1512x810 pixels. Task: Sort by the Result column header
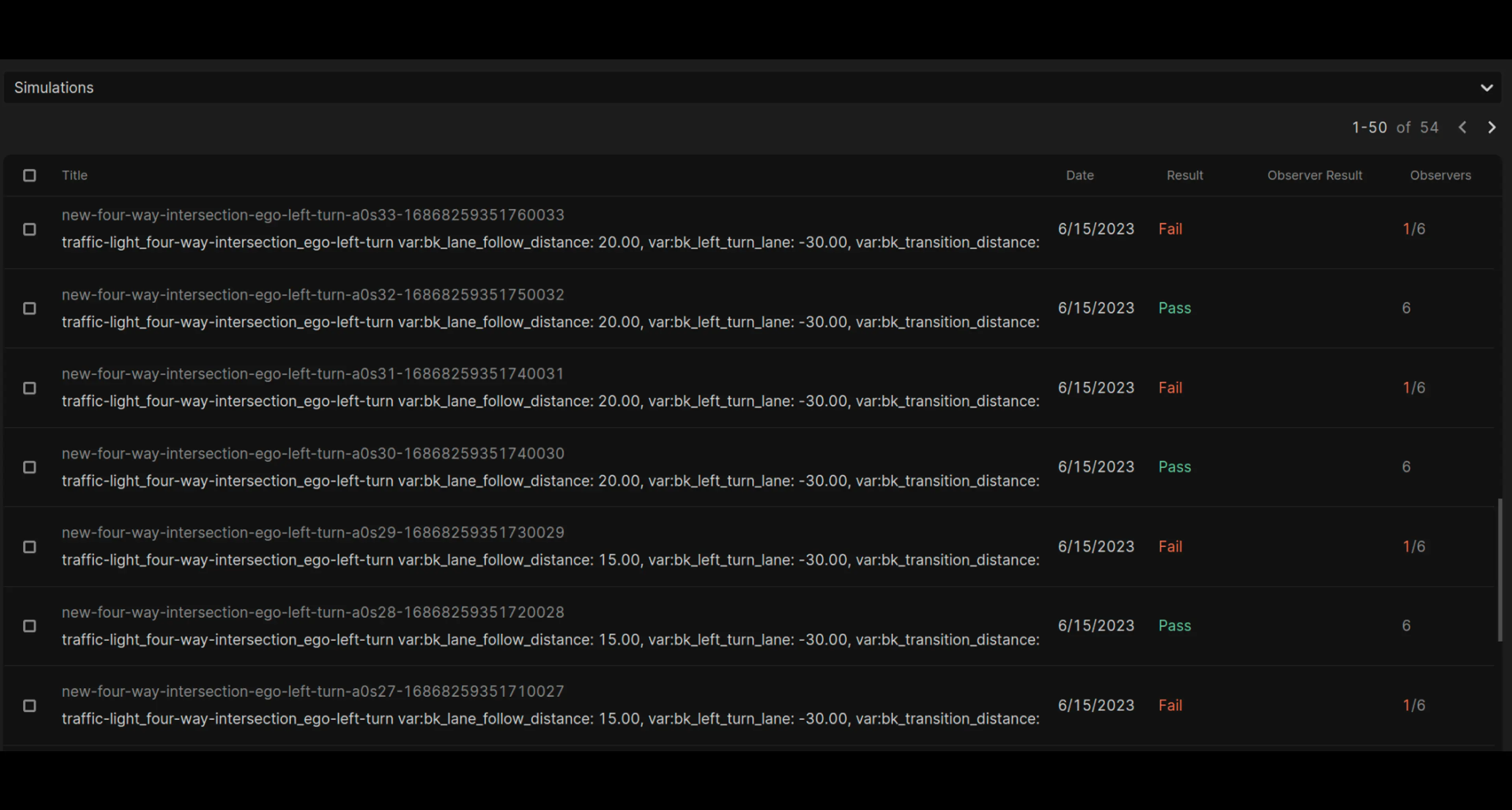coord(1184,176)
